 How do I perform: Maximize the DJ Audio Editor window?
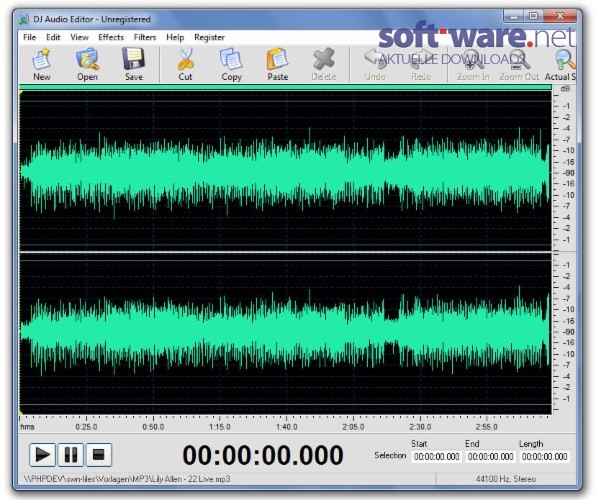click(x=533, y=16)
